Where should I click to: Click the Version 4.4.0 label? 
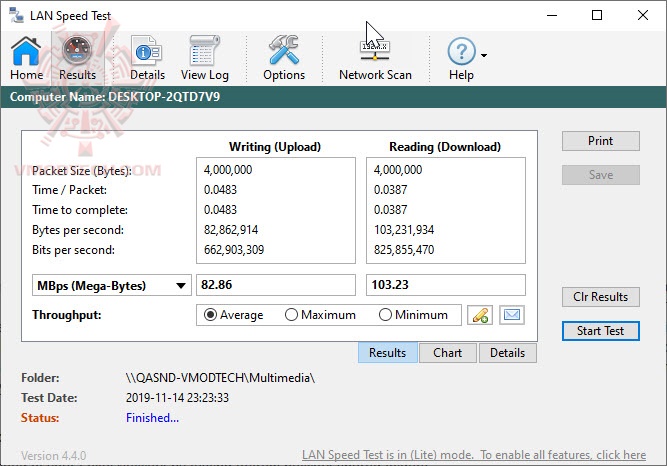pos(54,456)
